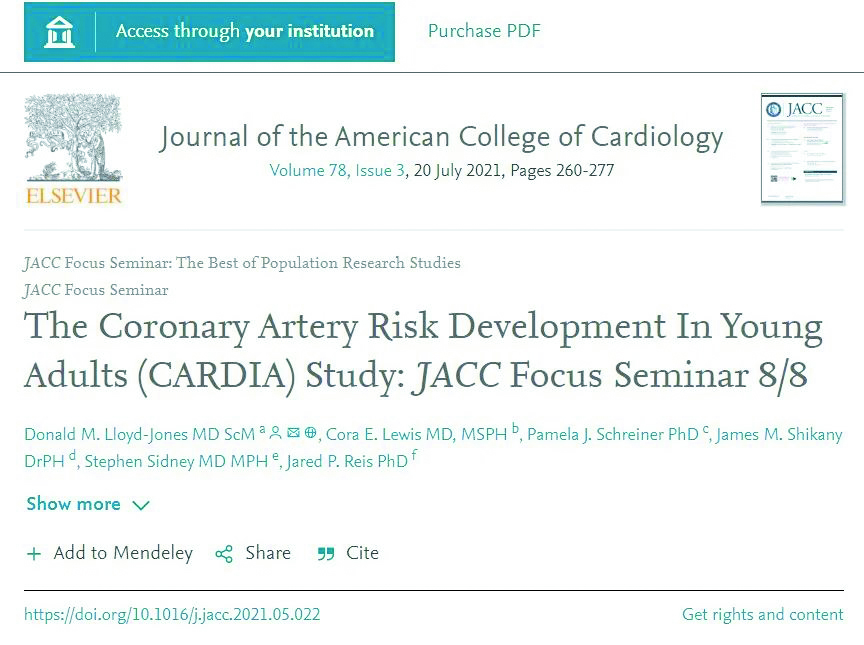The image size is (864, 645).
Task: Click the author email envelope icon
Action: [x=293, y=433]
